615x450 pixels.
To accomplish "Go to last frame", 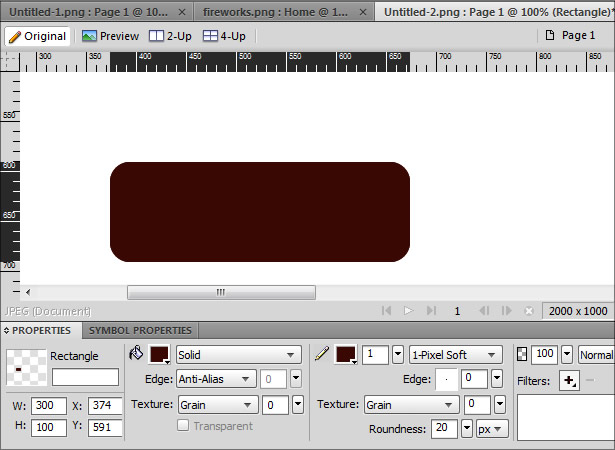I will (x=431, y=311).
